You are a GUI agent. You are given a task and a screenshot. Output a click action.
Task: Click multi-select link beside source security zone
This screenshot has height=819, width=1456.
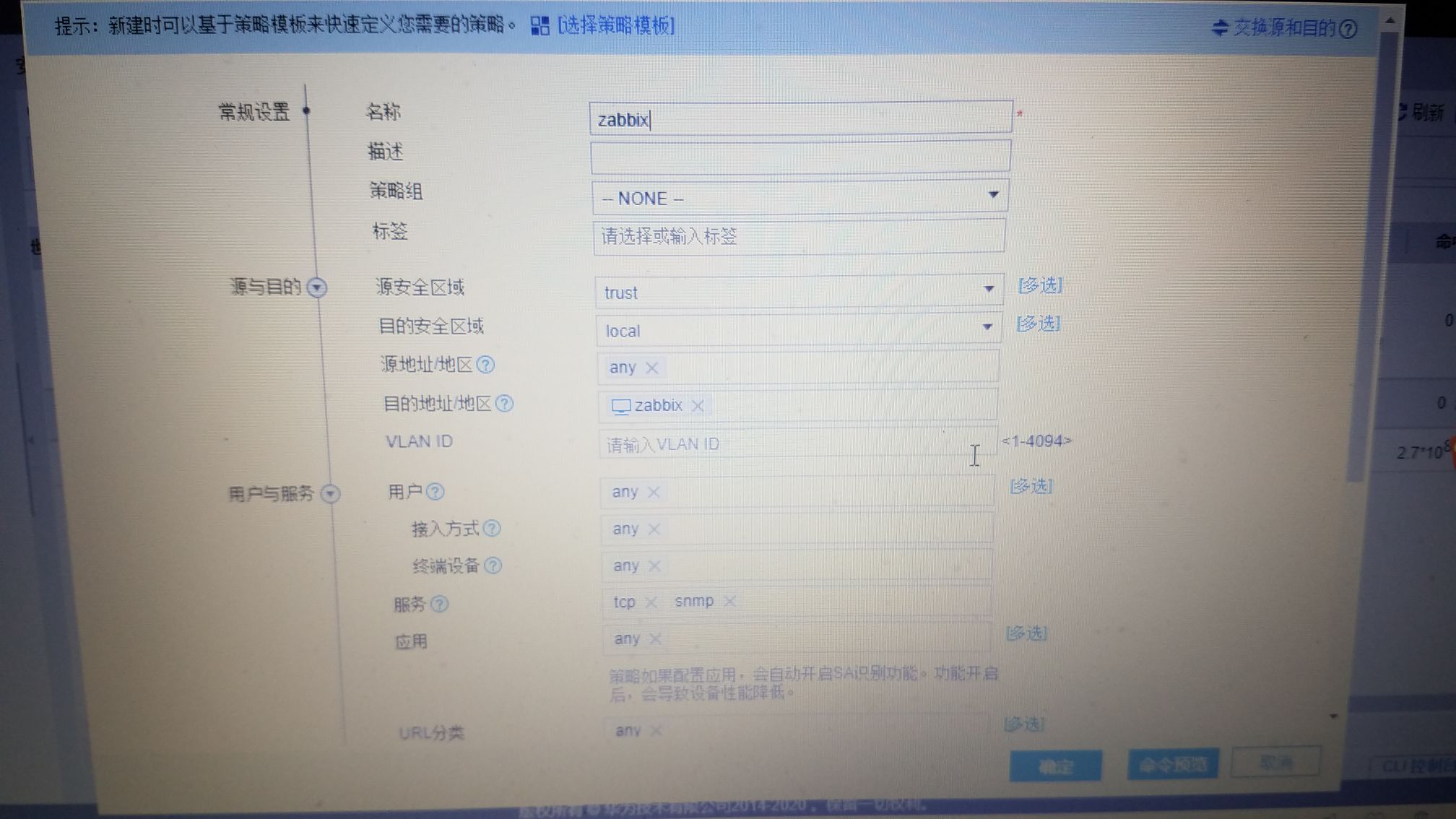pos(1040,285)
